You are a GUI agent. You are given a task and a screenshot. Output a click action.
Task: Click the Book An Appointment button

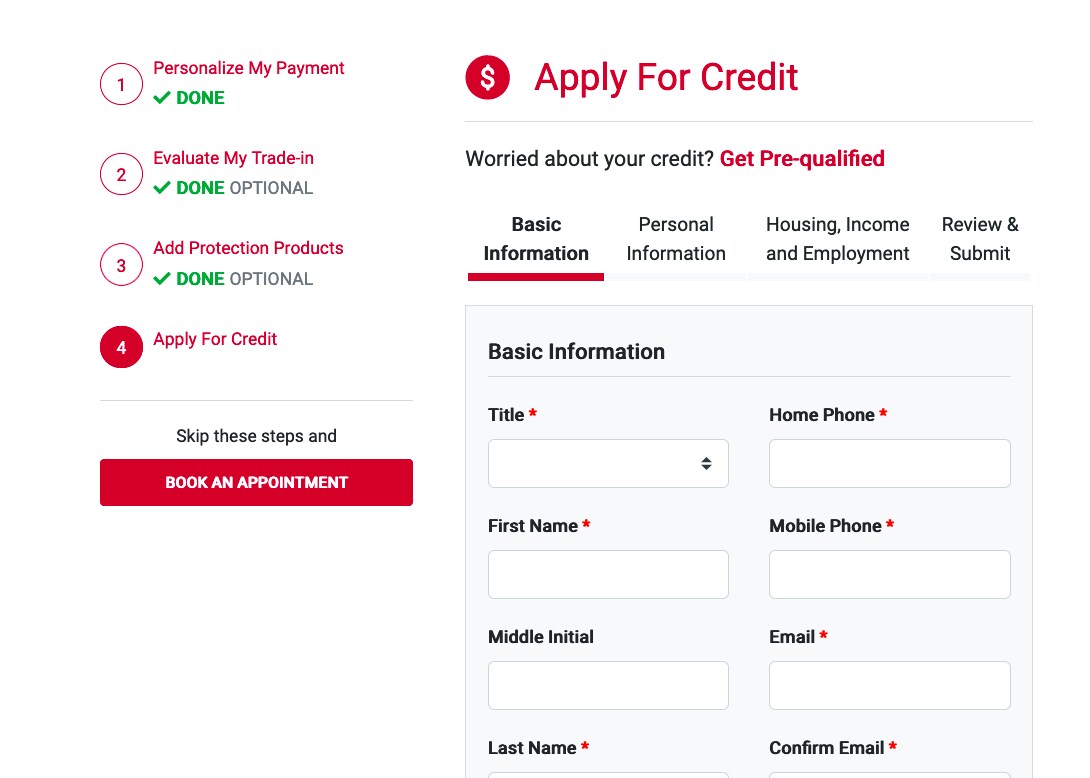click(x=257, y=482)
